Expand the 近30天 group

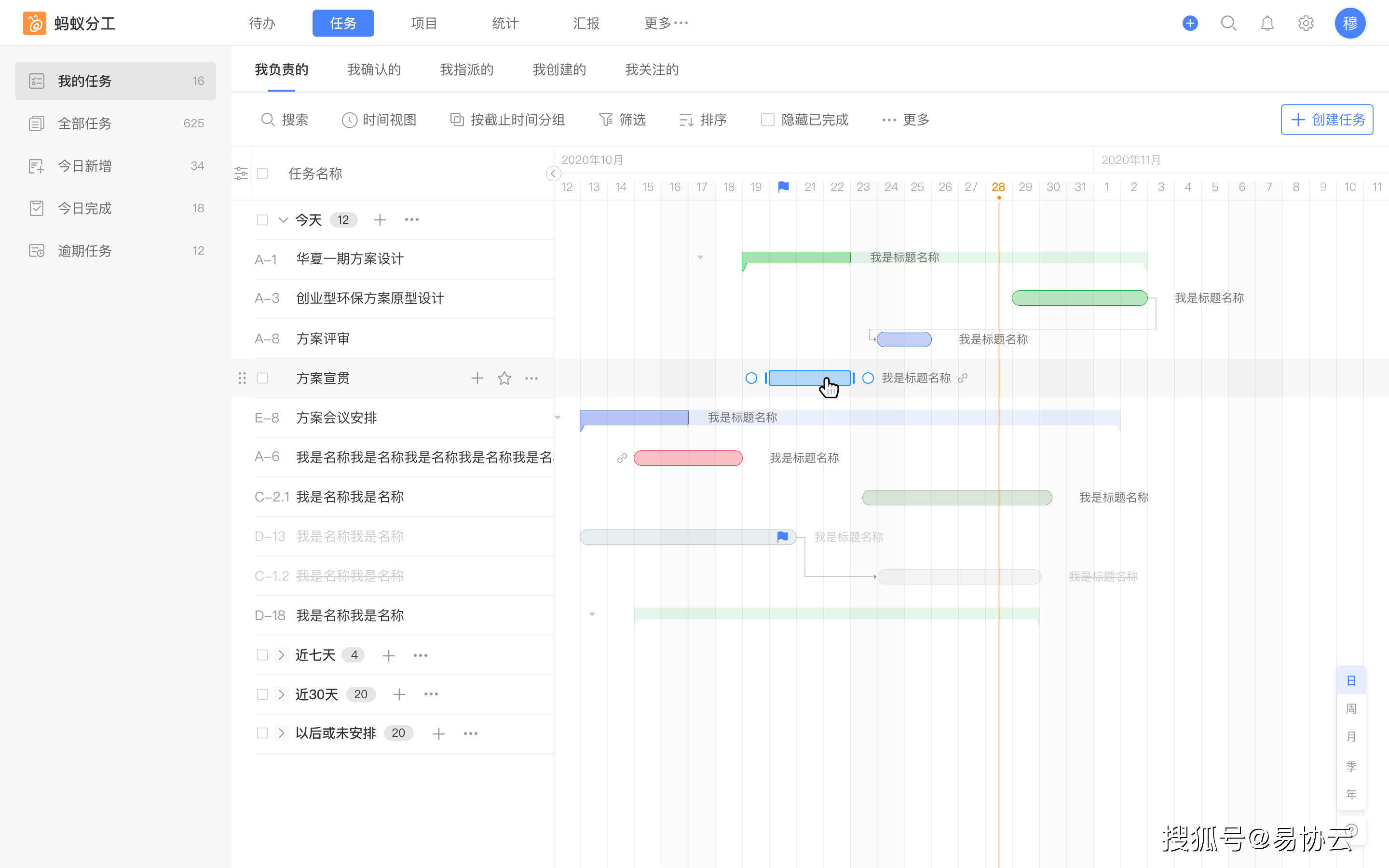click(x=281, y=694)
